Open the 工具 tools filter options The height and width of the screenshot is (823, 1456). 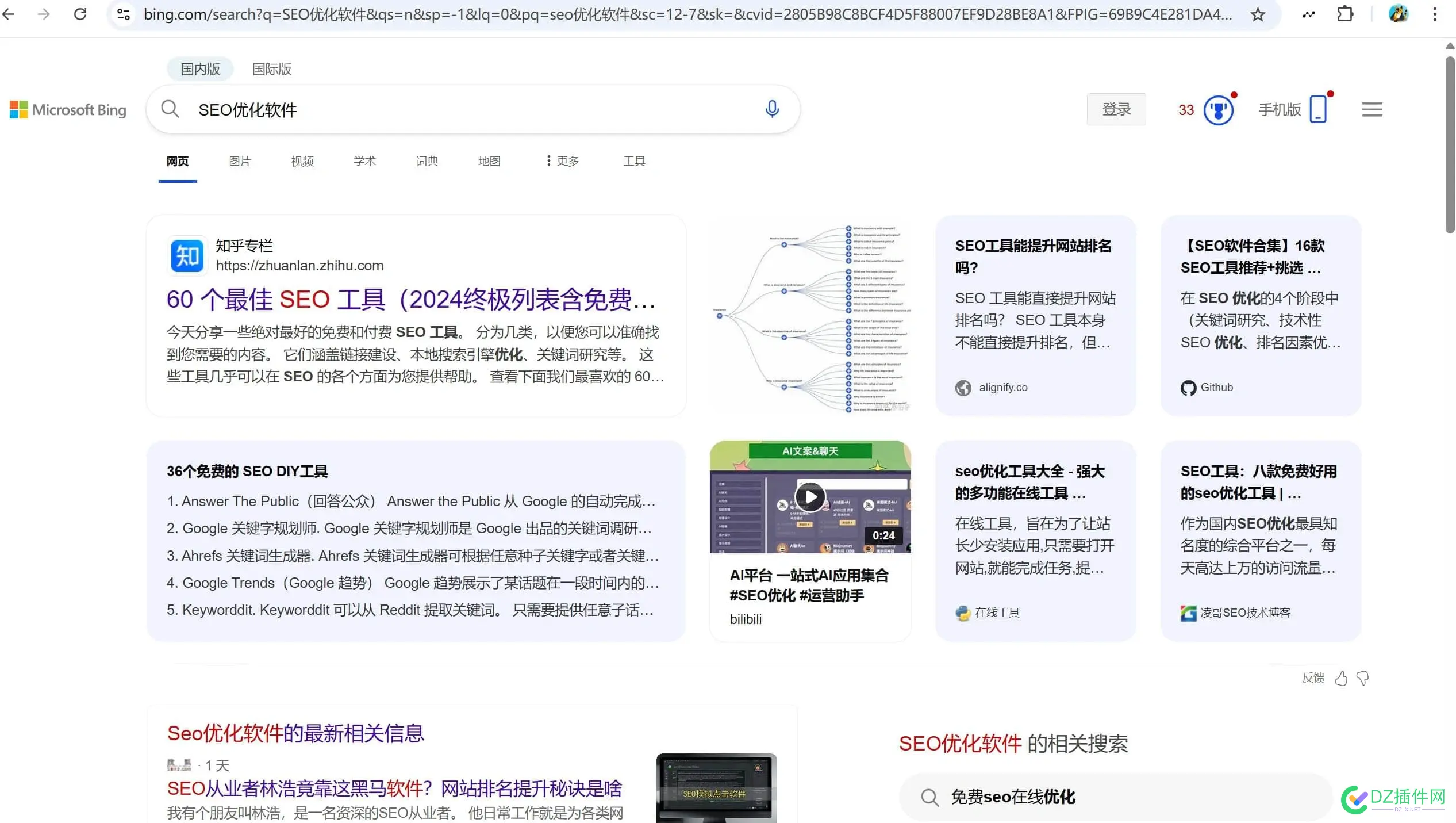pyautogui.click(x=634, y=161)
